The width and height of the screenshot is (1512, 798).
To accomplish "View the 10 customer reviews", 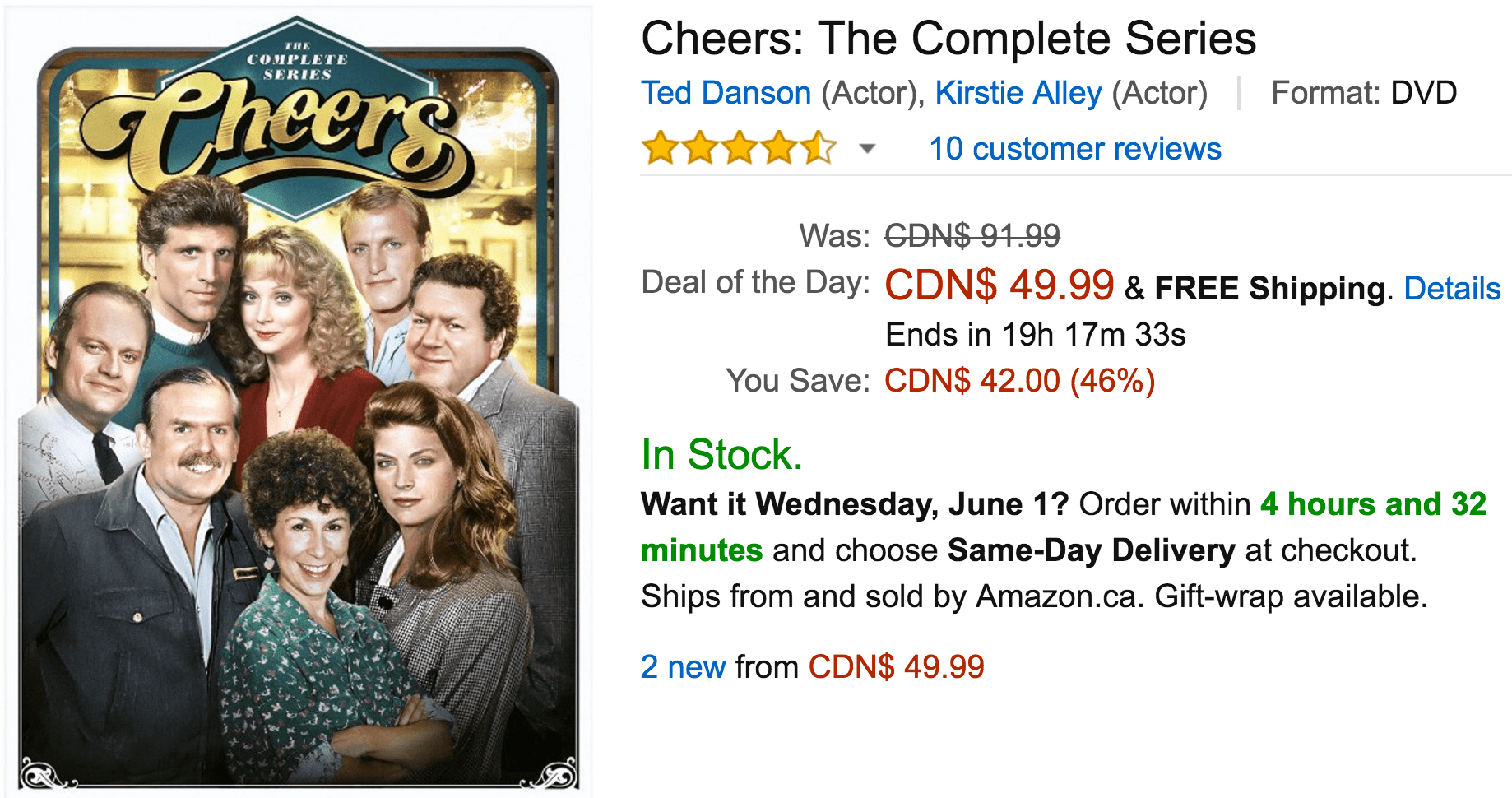I will [1075, 149].
